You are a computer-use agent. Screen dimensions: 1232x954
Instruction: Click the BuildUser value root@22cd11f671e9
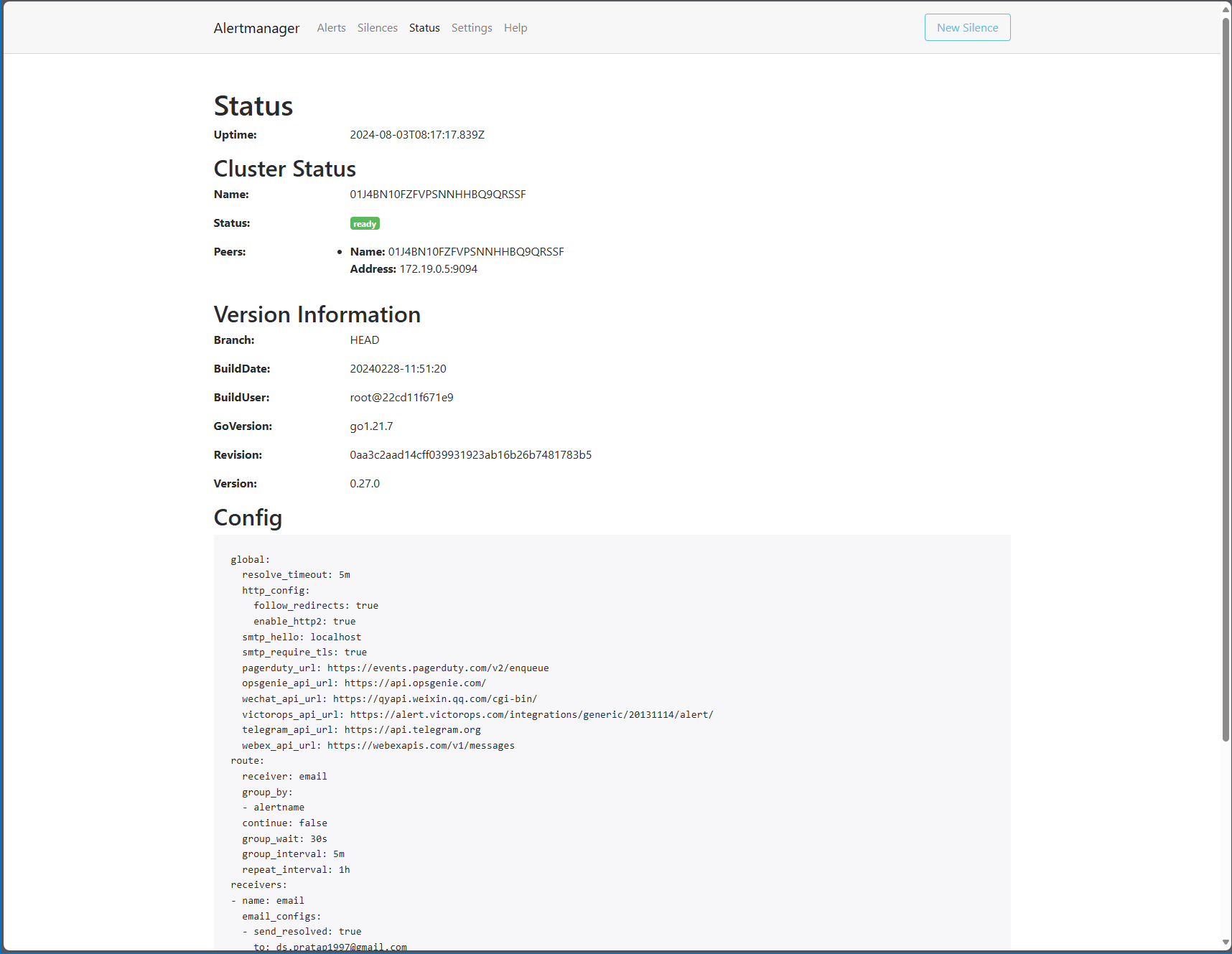click(x=401, y=398)
